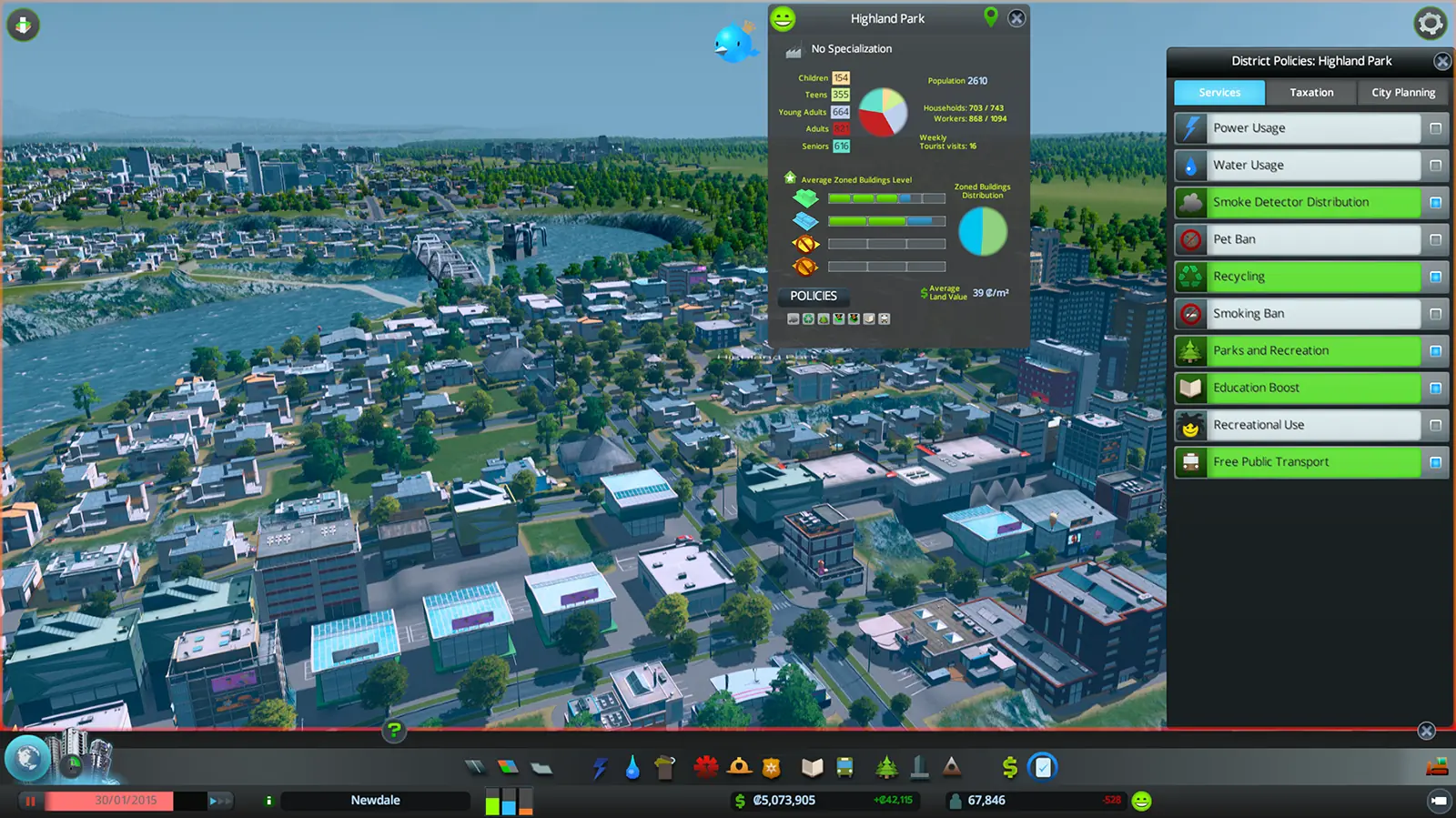
Task: Open the Education build menu
Action: [x=812, y=768]
